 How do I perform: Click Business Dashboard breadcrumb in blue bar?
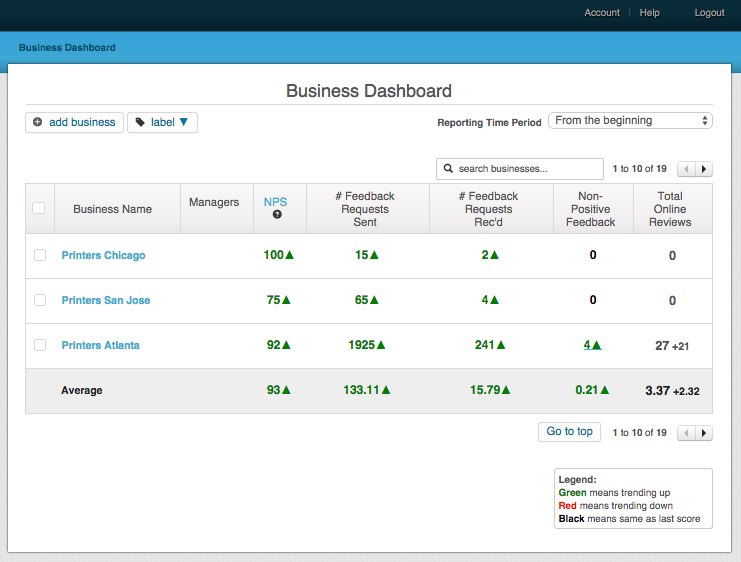click(x=67, y=48)
